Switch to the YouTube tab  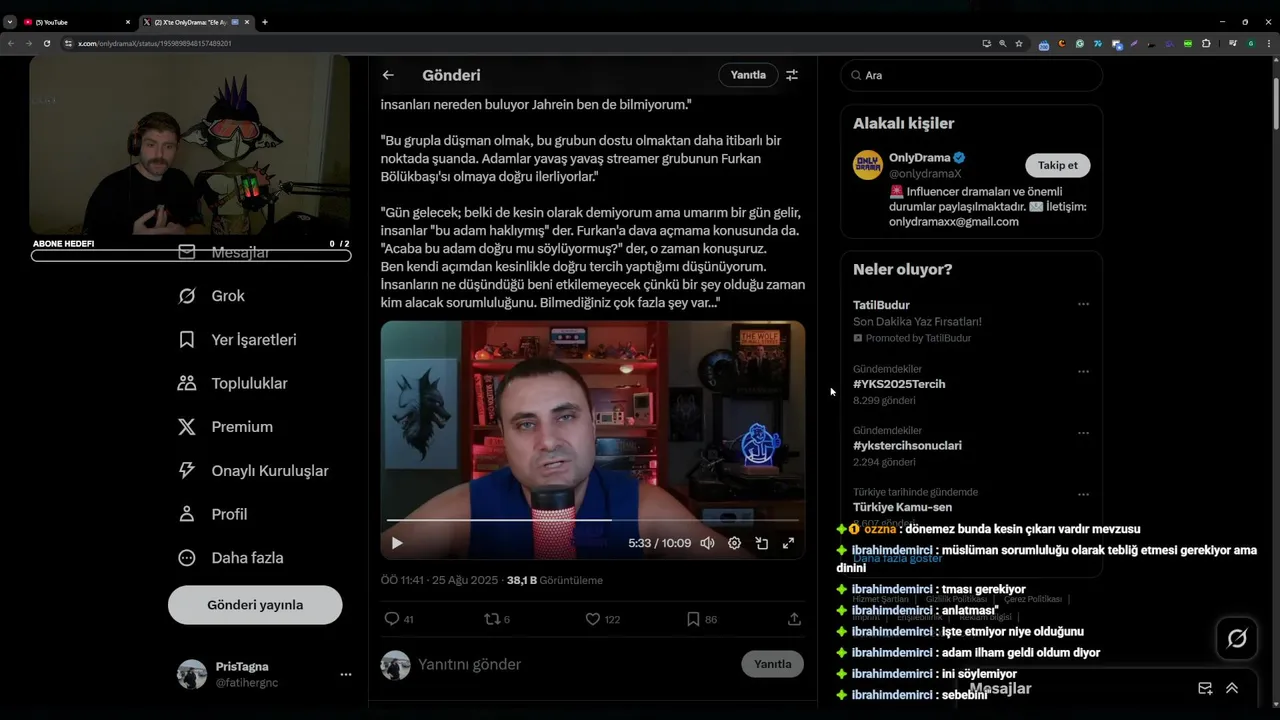pyautogui.click(x=76, y=21)
